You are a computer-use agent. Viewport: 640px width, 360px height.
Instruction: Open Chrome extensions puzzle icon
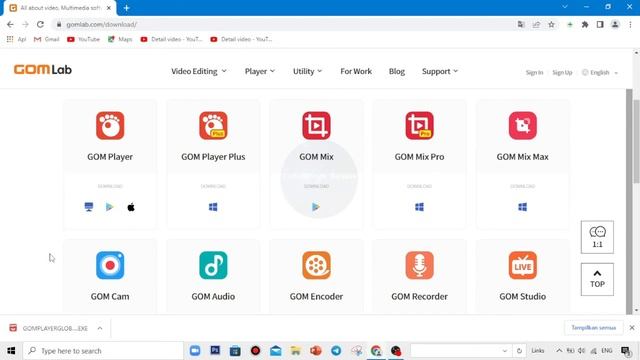[585, 24]
